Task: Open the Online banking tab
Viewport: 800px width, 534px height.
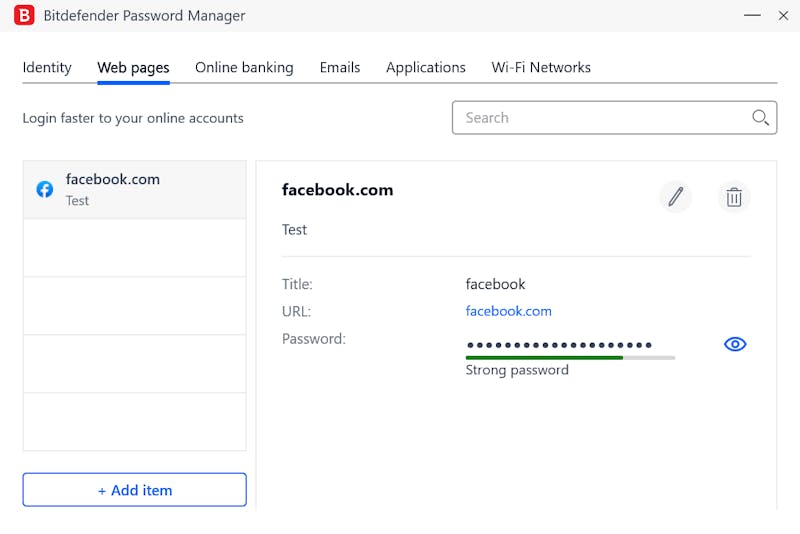Action: point(244,67)
